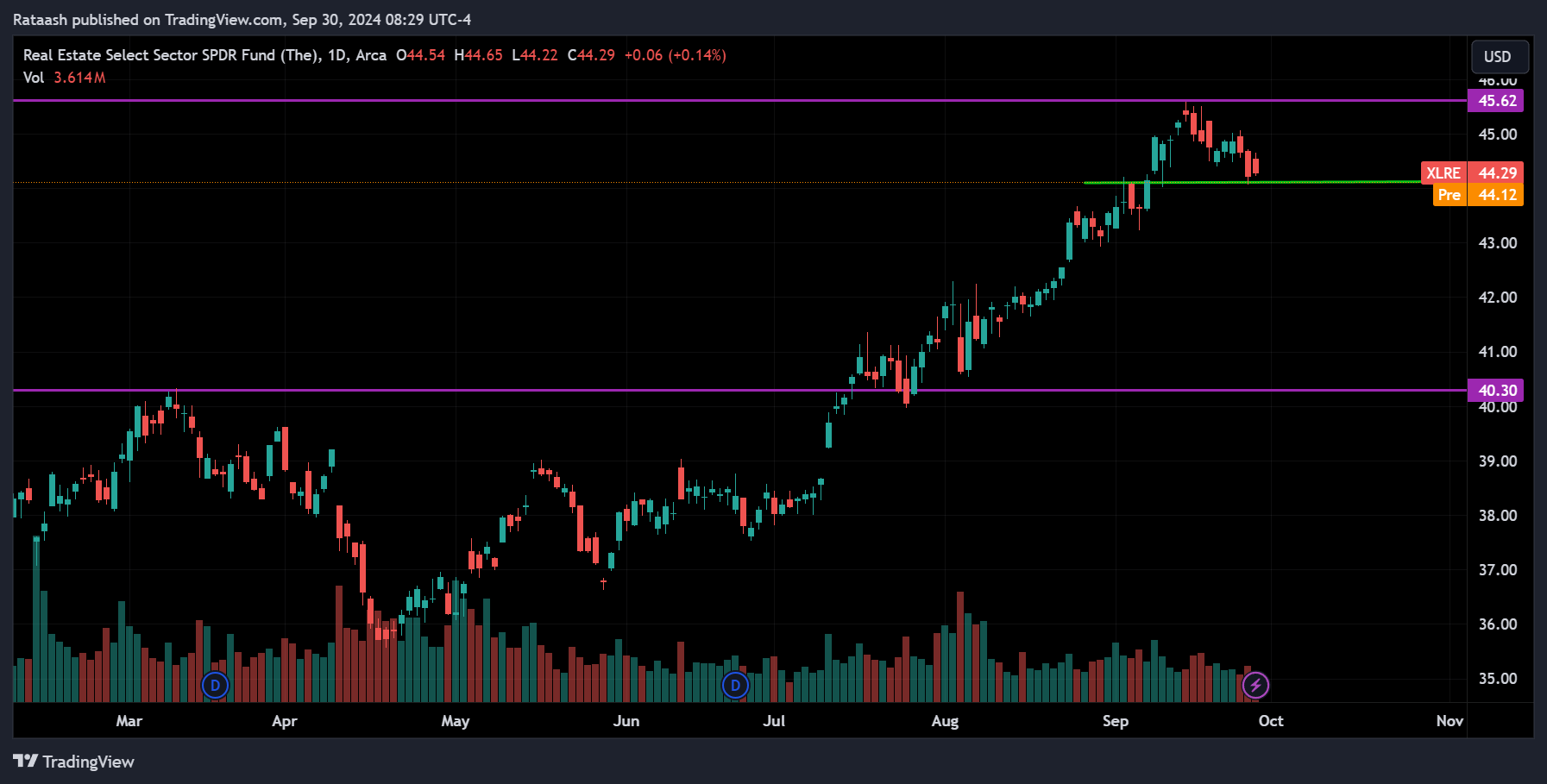Viewport: 1547px width, 784px height.
Task: Click the 42.00 price scale label
Action: pos(1498,298)
